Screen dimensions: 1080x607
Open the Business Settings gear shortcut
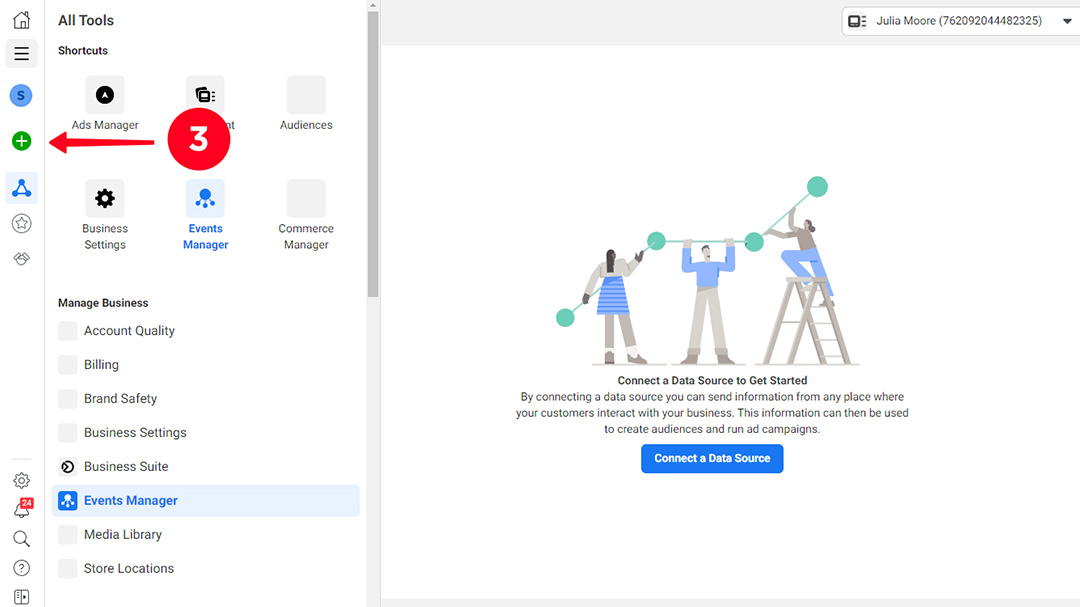tap(105, 215)
